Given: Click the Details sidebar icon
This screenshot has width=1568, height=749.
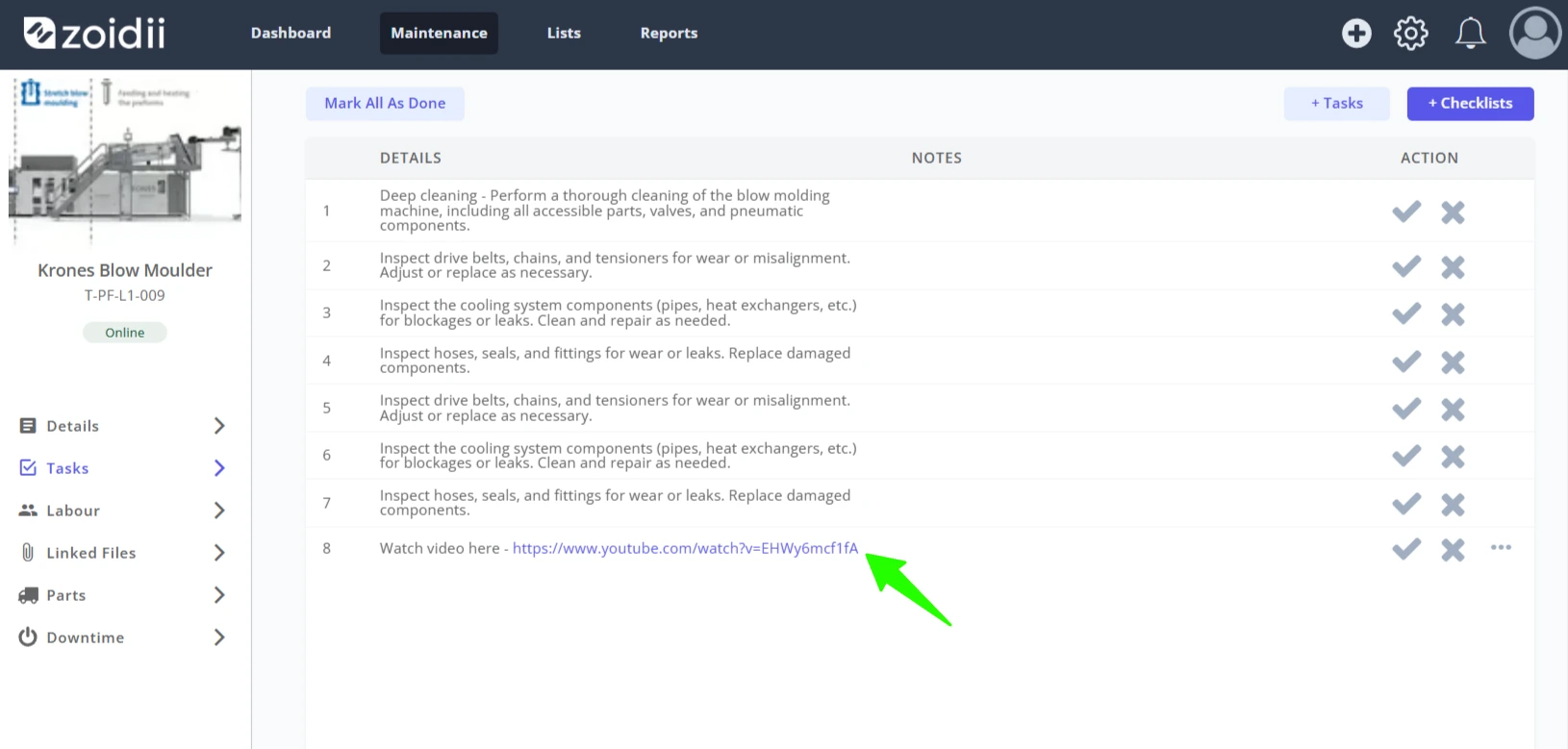Looking at the screenshot, I should tap(28, 426).
